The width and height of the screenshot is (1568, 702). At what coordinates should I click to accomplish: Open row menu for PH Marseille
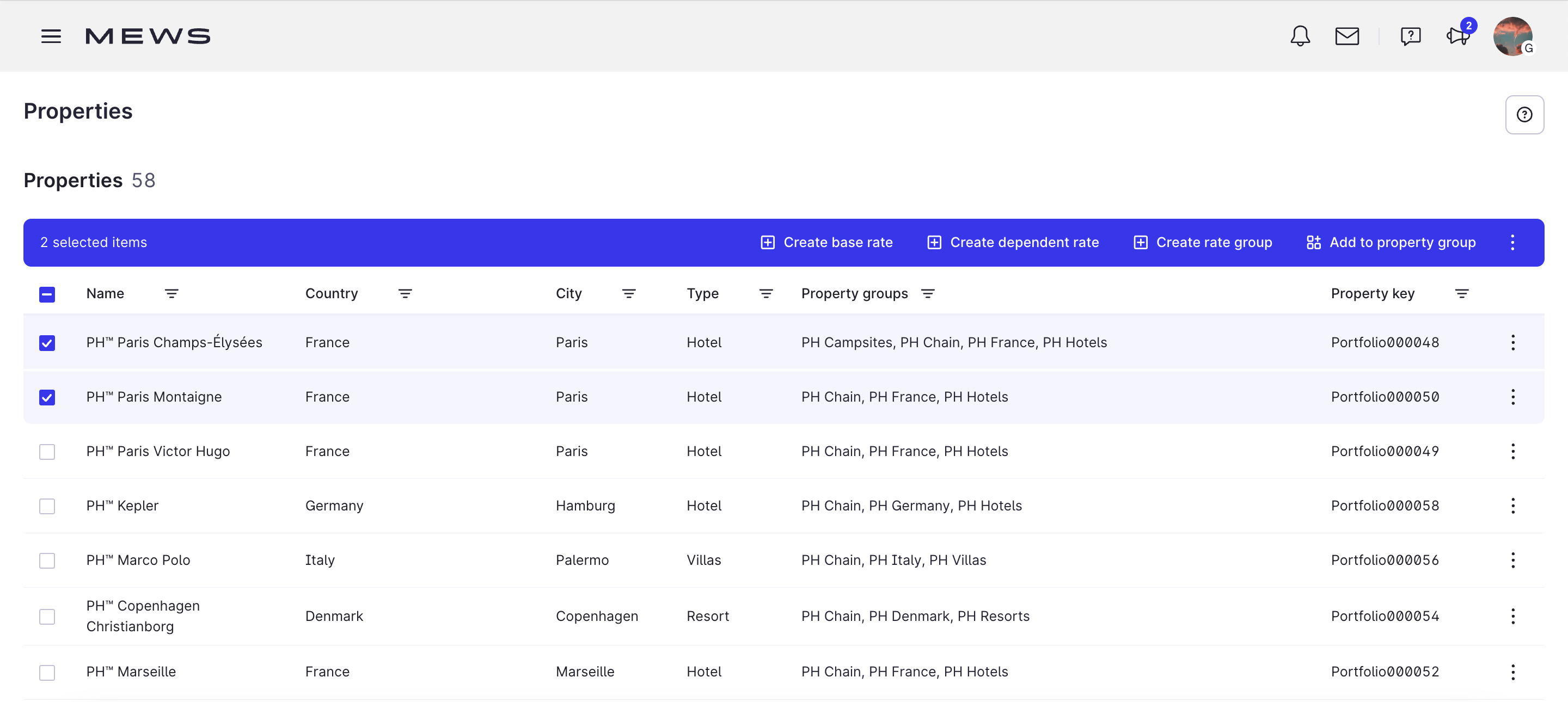coord(1512,672)
